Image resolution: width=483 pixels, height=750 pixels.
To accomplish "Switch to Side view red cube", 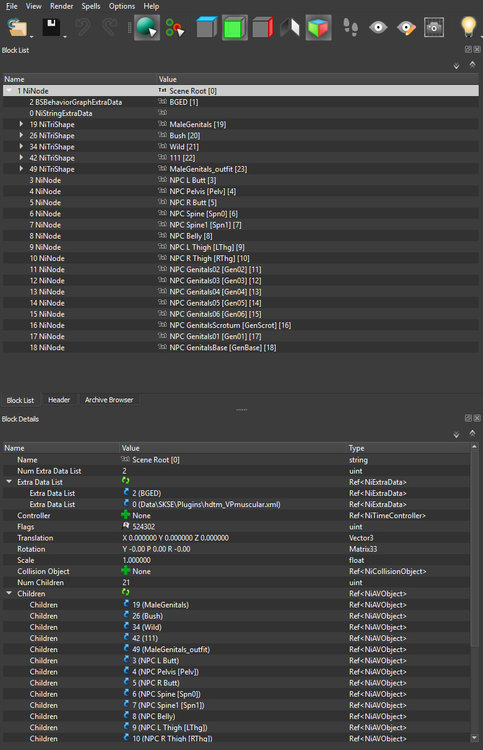I will click(x=263, y=27).
